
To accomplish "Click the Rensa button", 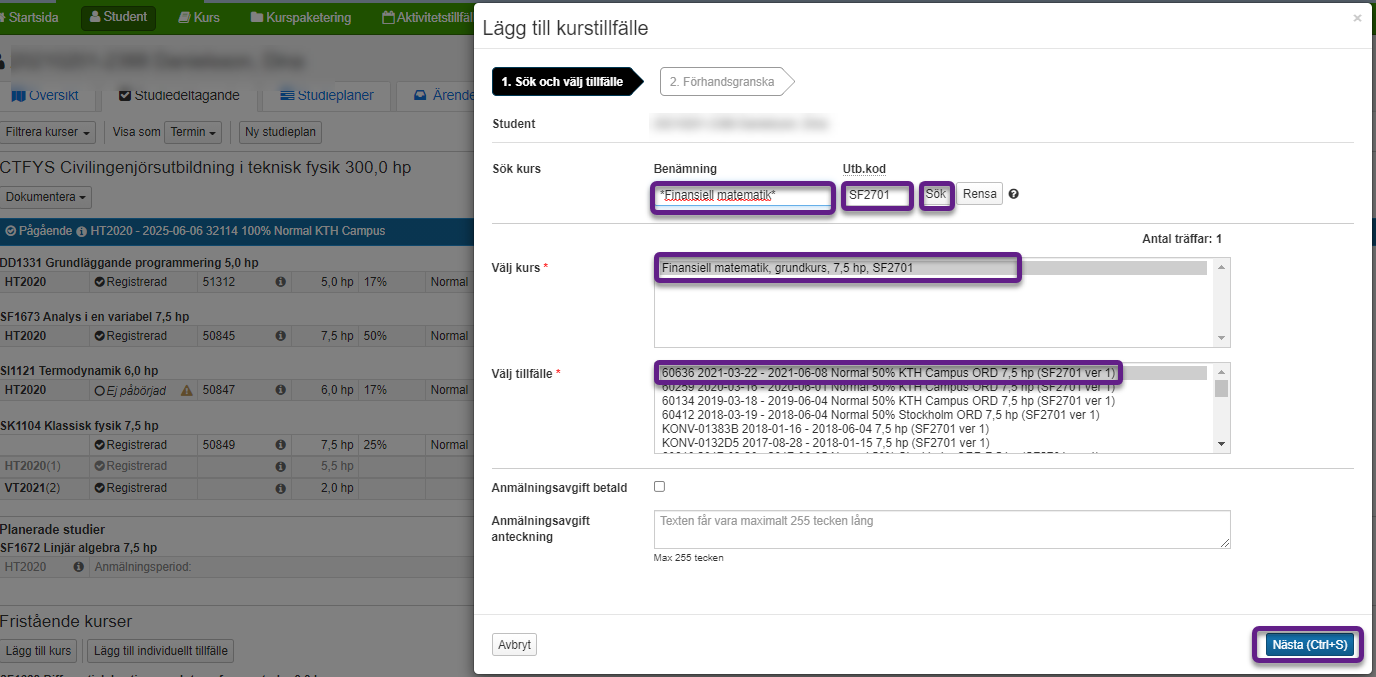I will pyautogui.click(x=980, y=194).
